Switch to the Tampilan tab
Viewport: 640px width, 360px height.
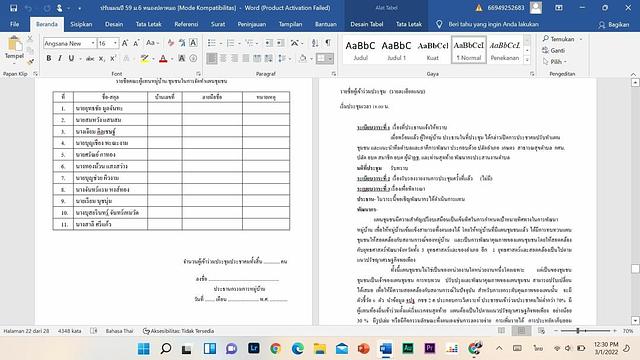290,24
